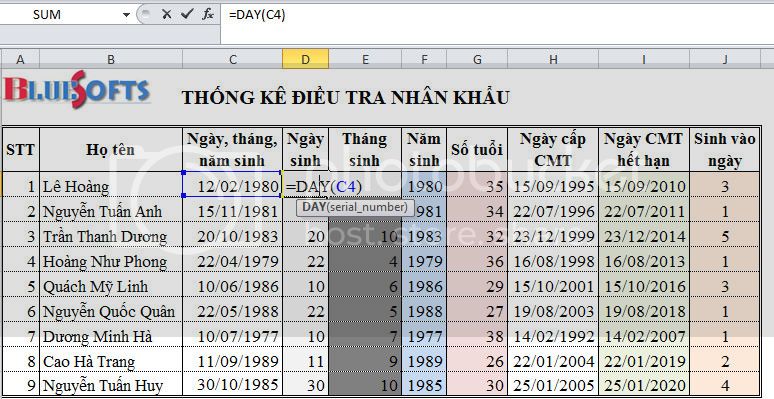Viewport: 774px width, 399px height.
Task: Click the DAY function tooltip link
Action: point(313,207)
